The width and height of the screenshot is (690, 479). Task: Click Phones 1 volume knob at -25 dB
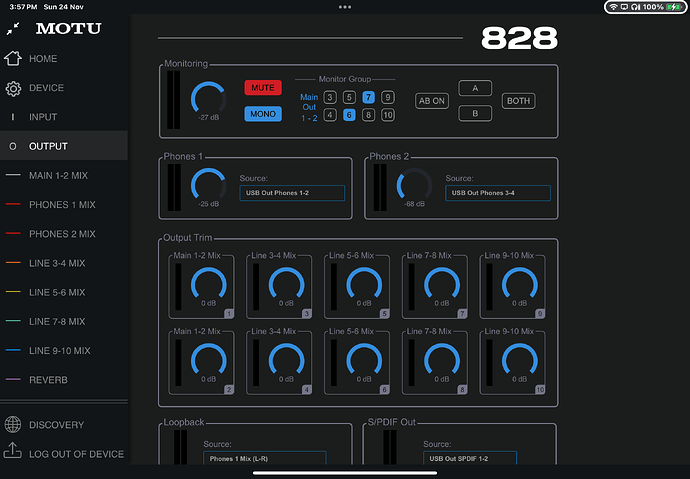(x=209, y=185)
